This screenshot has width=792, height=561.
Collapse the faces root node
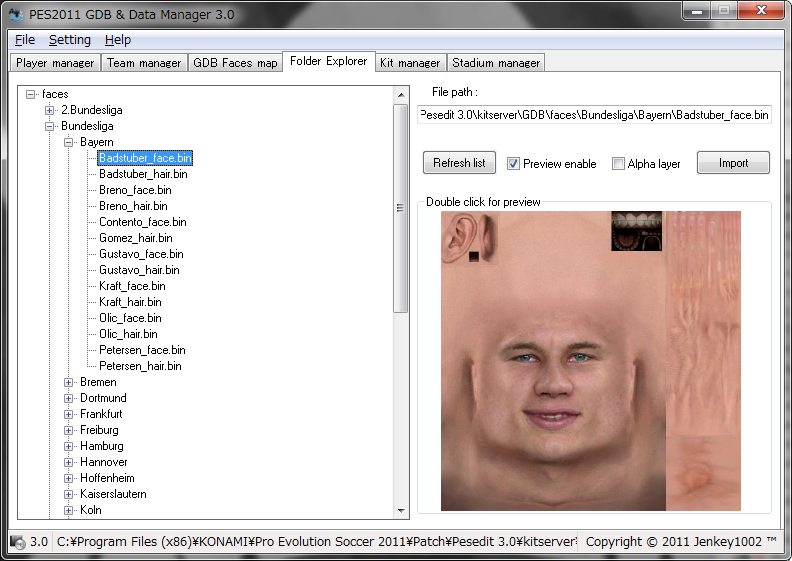pyautogui.click(x=30, y=94)
